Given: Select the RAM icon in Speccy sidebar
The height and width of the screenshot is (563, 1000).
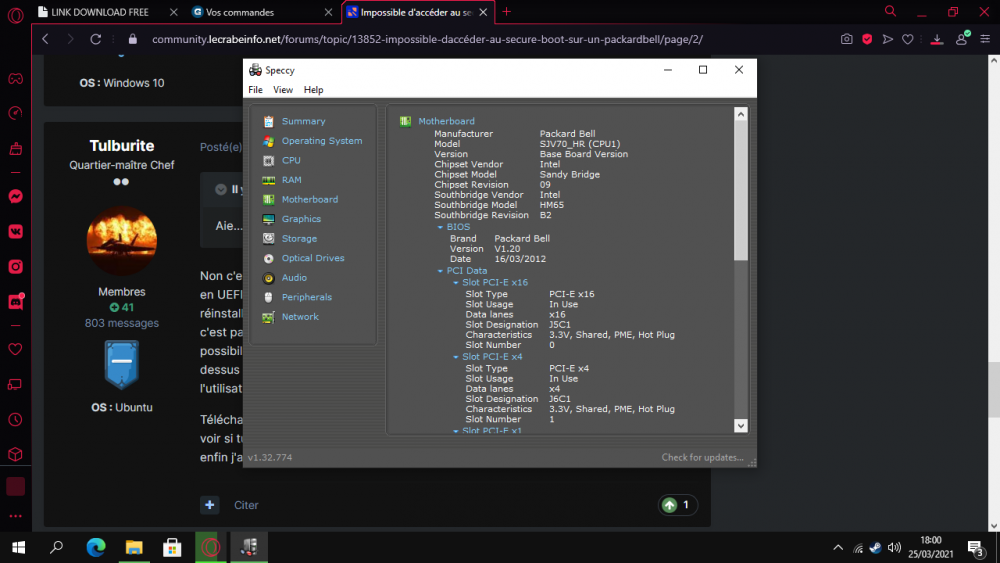Looking at the screenshot, I should pos(268,180).
